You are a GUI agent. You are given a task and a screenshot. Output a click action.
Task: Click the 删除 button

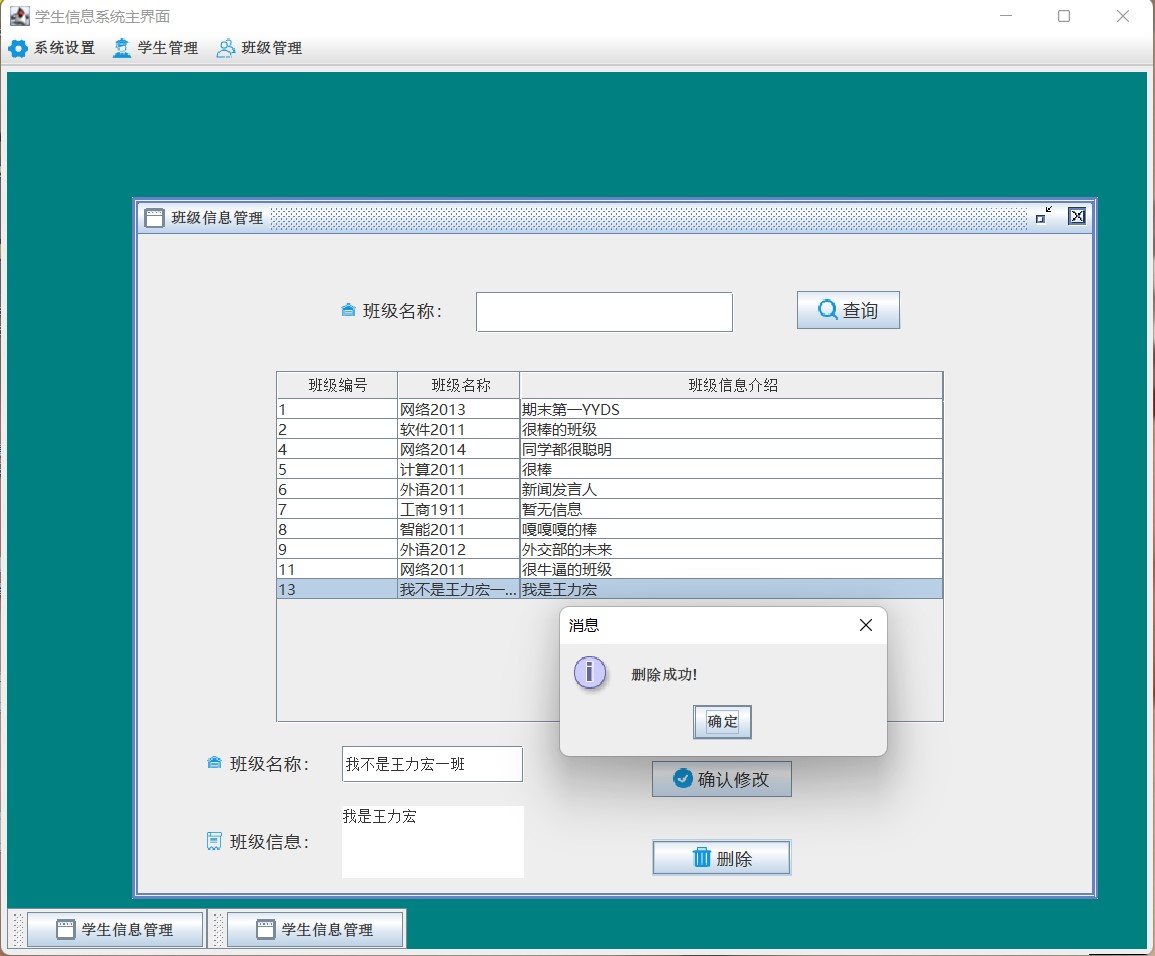coord(722,858)
